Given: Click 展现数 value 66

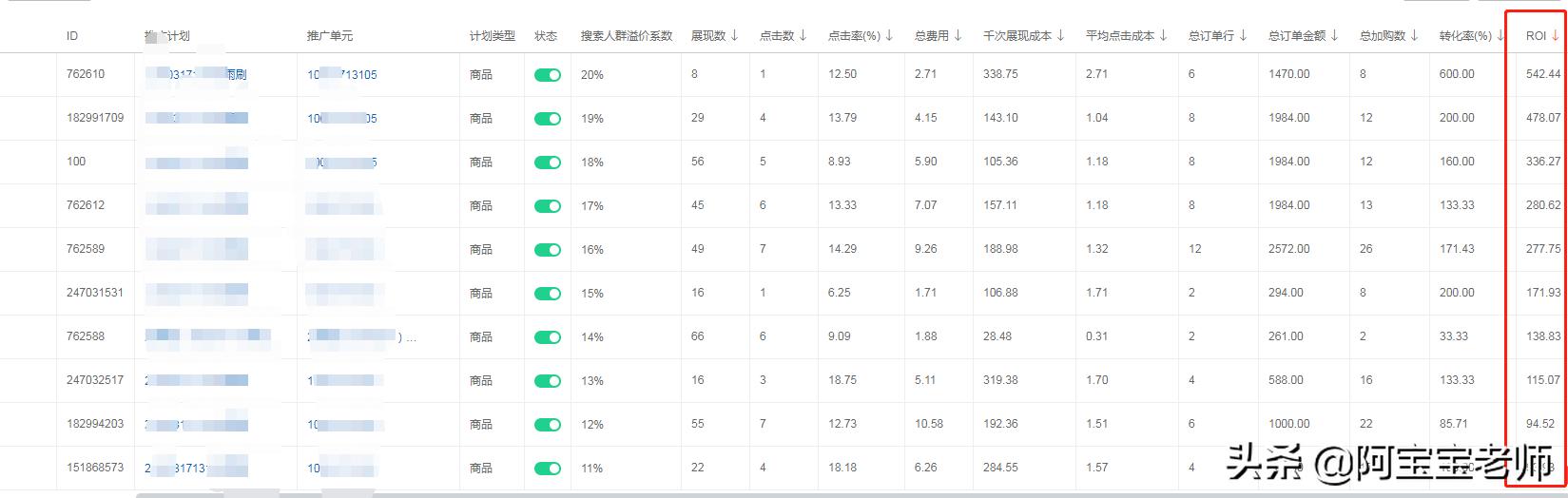Looking at the screenshot, I should [x=698, y=336].
